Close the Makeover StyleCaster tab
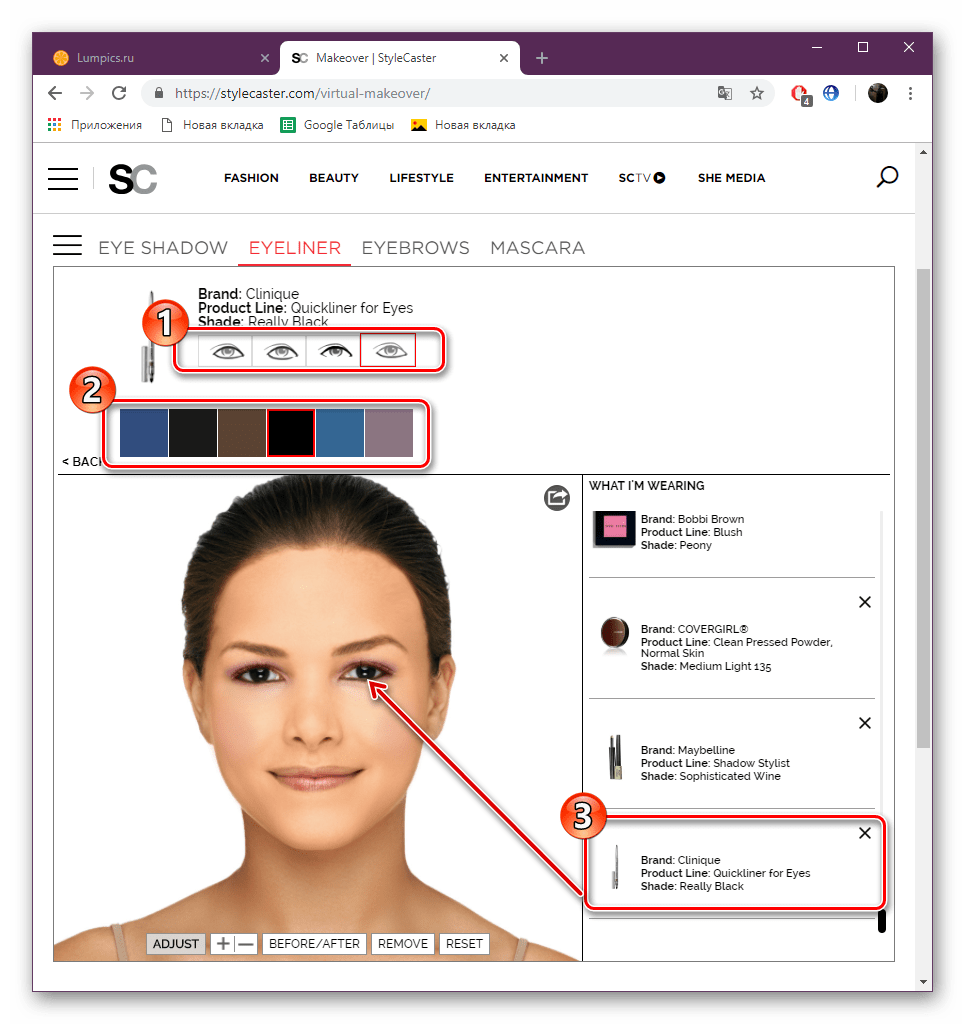The height and width of the screenshot is (1024, 965). pyautogui.click(x=503, y=58)
